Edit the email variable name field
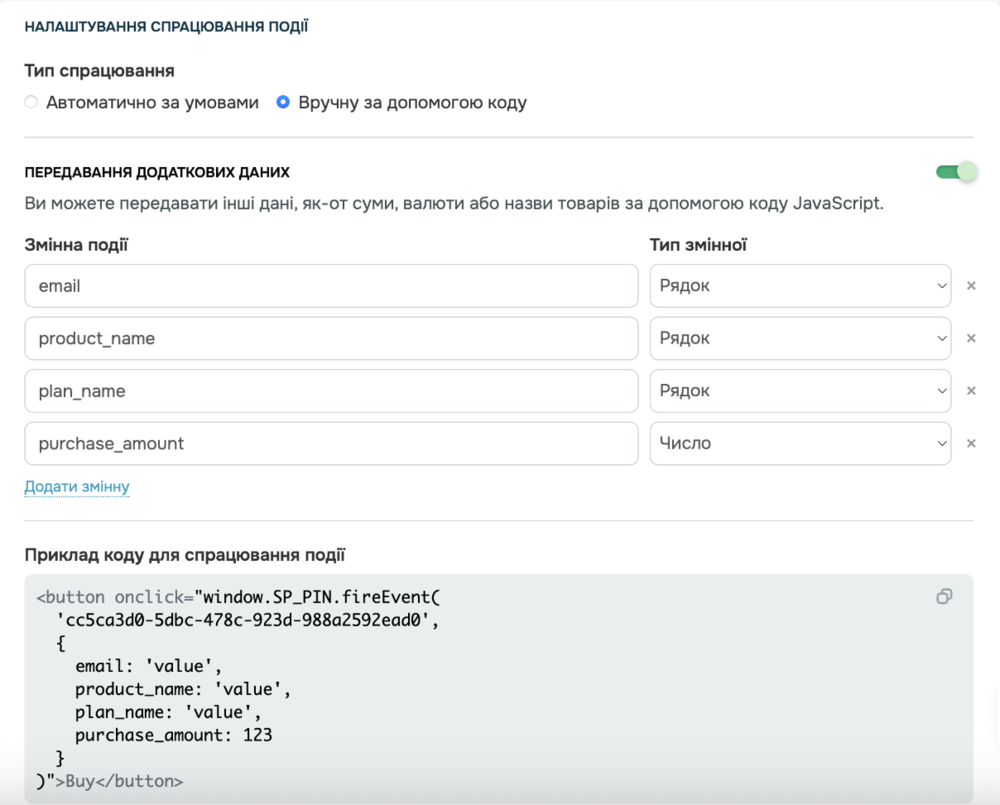 click(331, 286)
